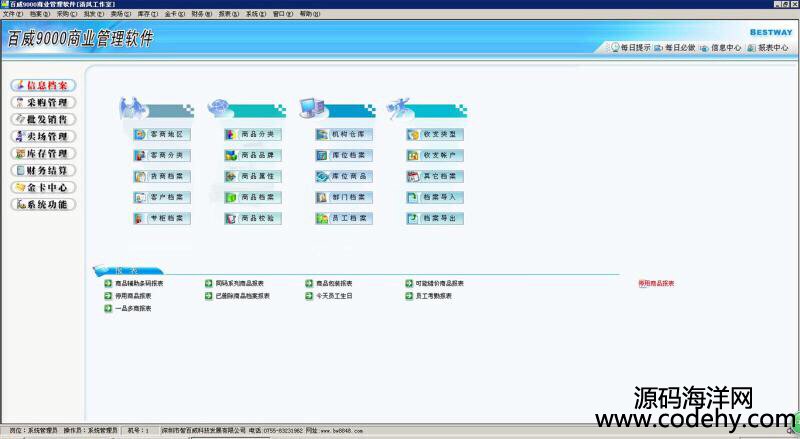Open the 专柜档案 tile
800x439 pixels.
tap(162, 218)
